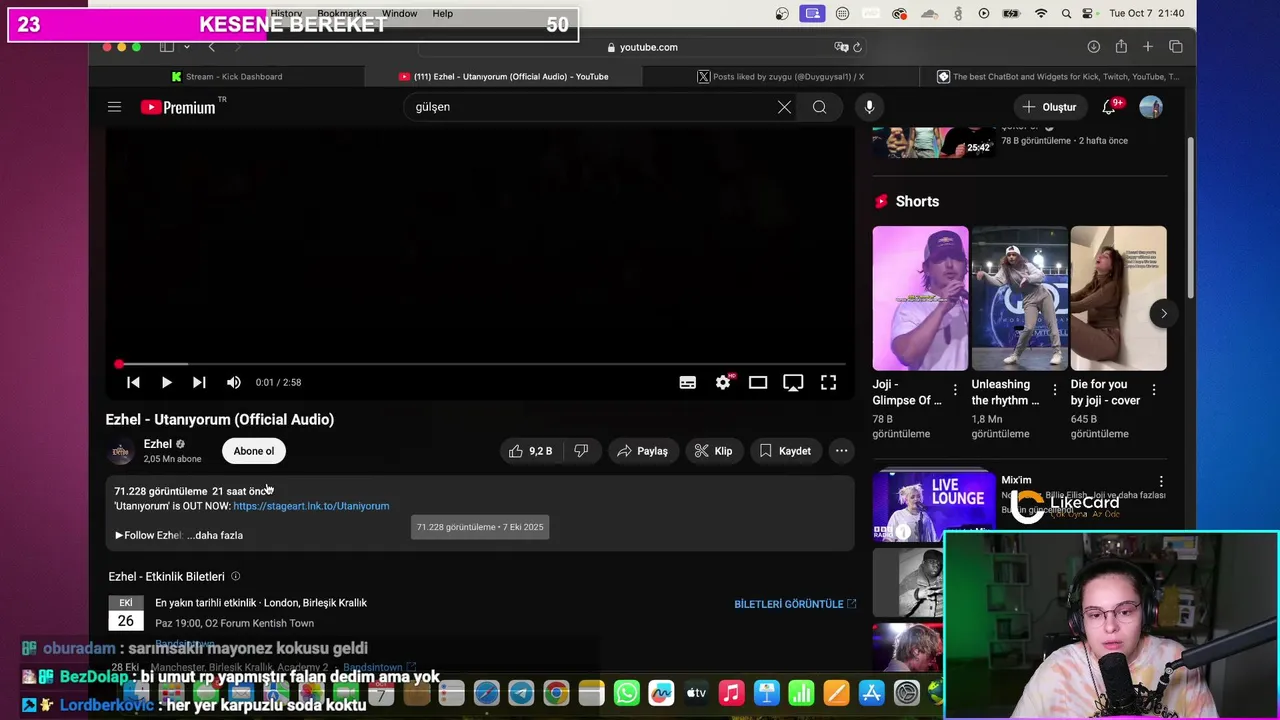Save video with Kaydet button

pos(785,451)
